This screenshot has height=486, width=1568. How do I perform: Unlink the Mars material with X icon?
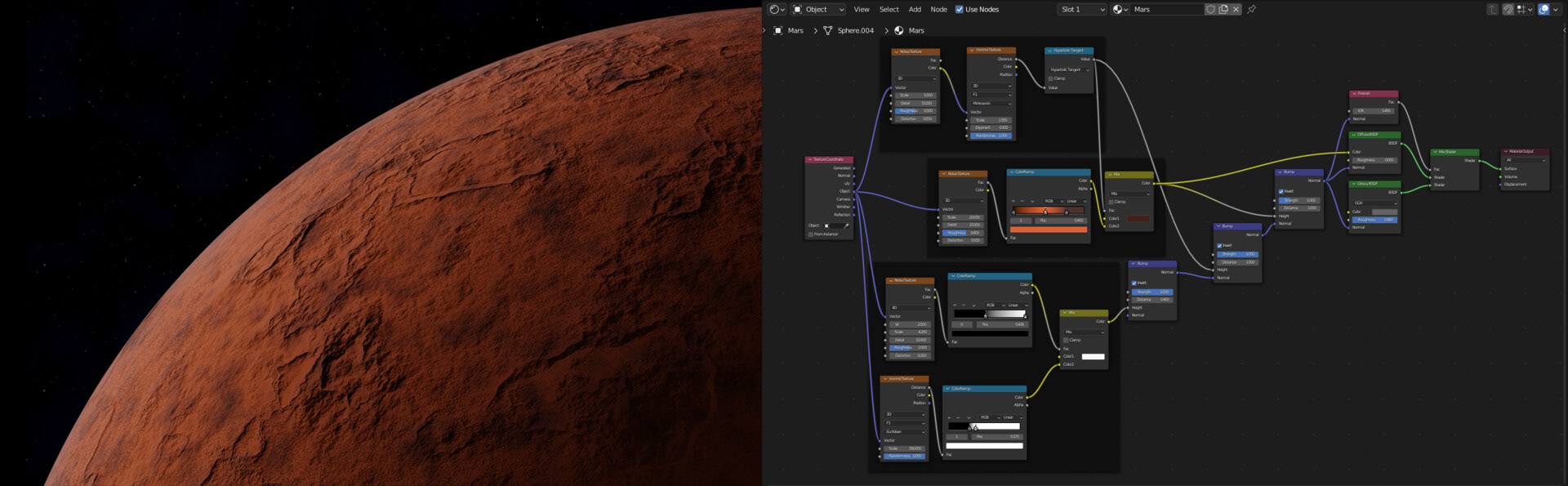[1236, 10]
